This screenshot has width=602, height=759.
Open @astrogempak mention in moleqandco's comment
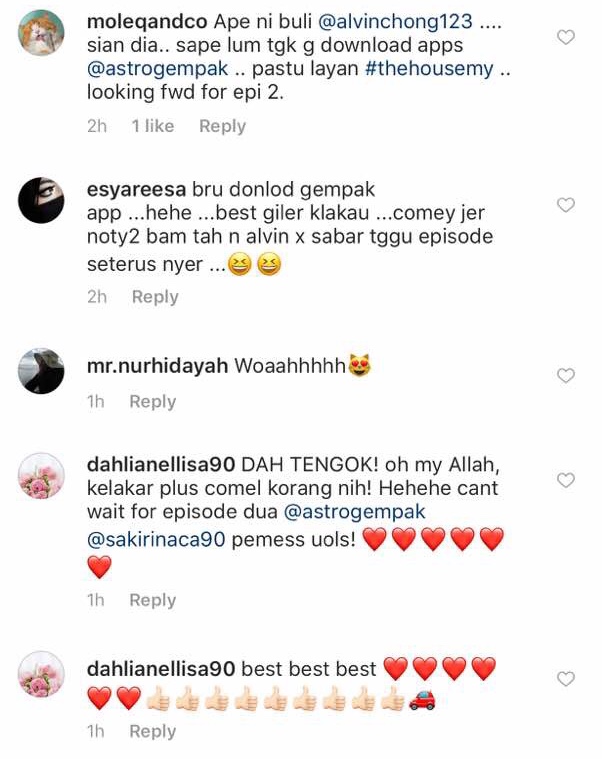157,68
